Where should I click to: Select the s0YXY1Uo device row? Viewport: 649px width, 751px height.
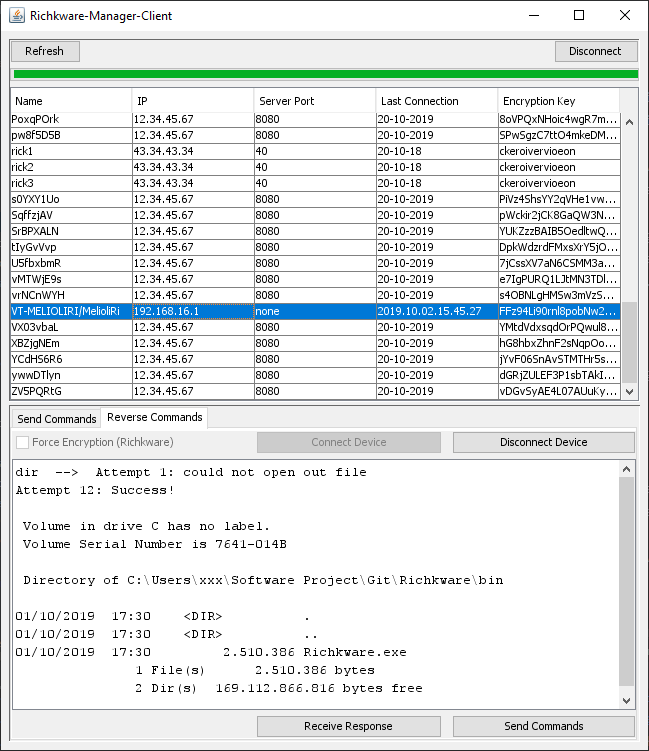pos(316,199)
